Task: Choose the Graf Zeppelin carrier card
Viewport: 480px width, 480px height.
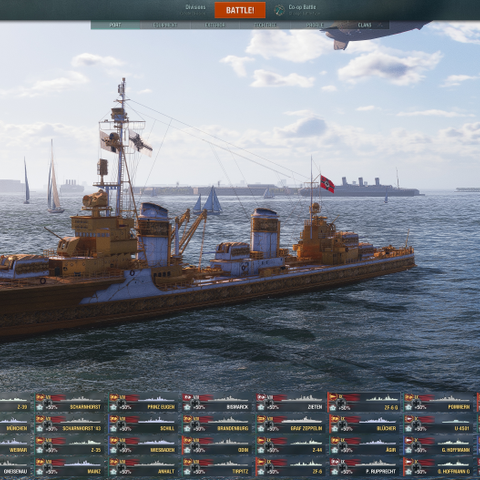Action: coord(291,424)
